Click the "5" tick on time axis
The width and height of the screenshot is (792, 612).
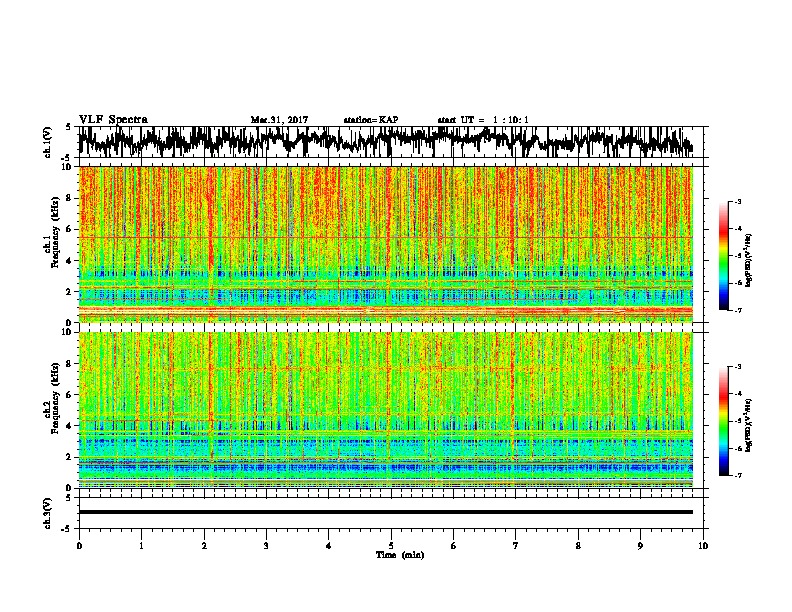(391, 546)
